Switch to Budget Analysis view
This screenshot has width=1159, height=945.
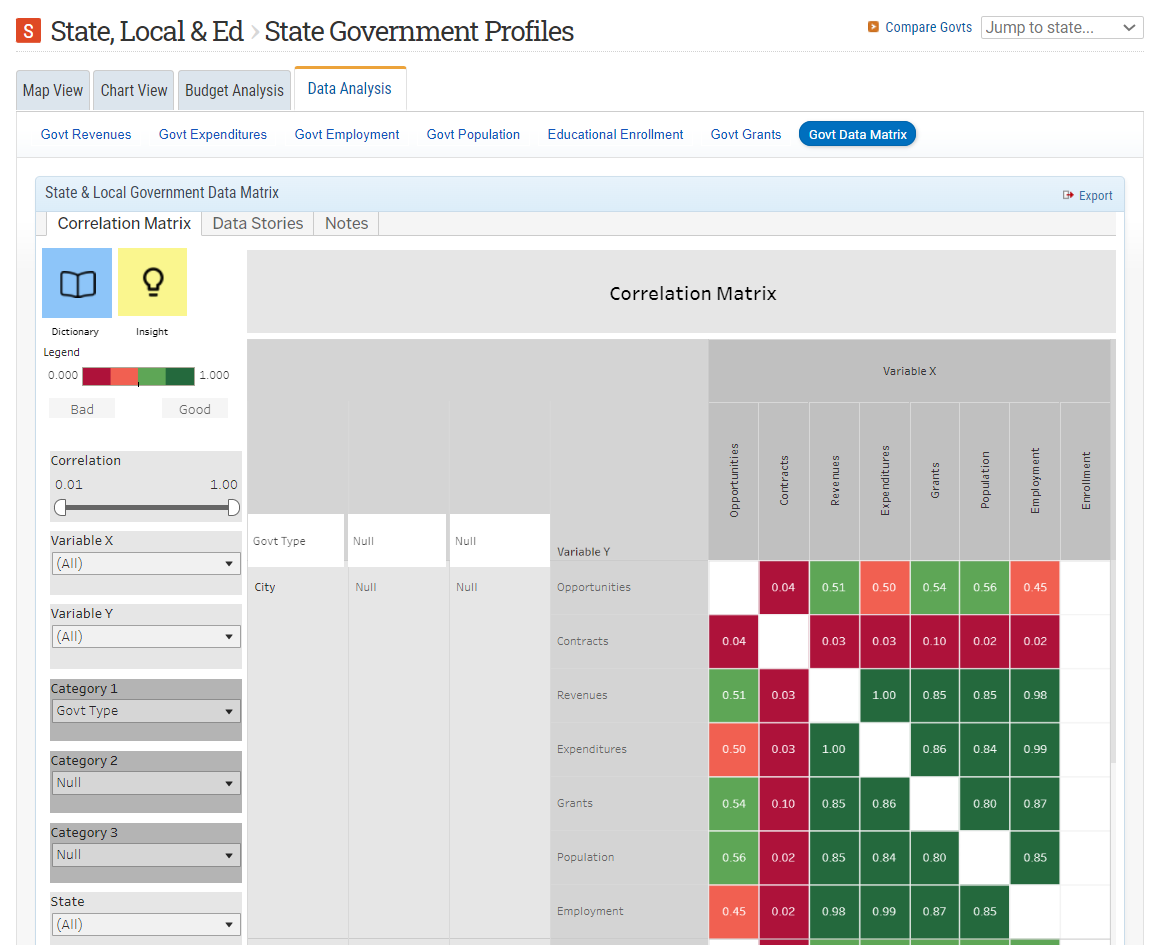tap(234, 89)
